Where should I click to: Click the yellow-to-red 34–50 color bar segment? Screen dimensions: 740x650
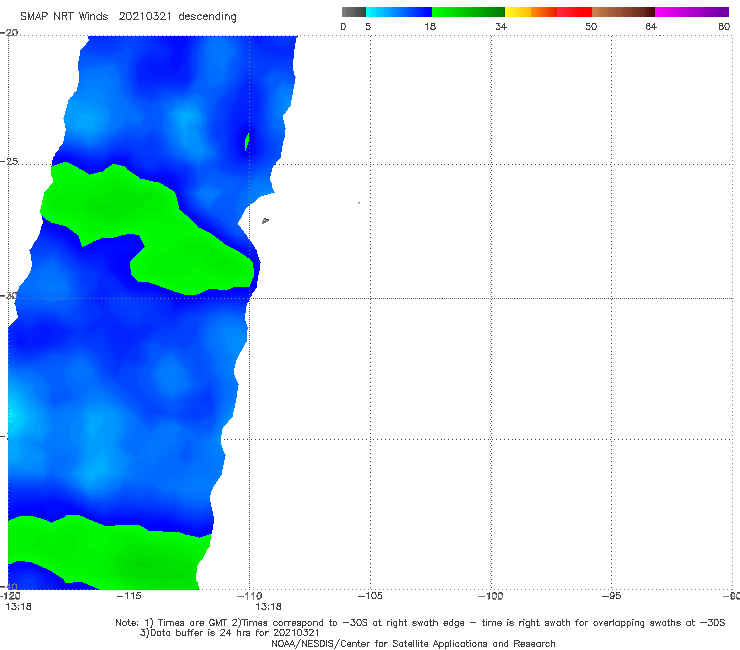[x=548, y=12]
